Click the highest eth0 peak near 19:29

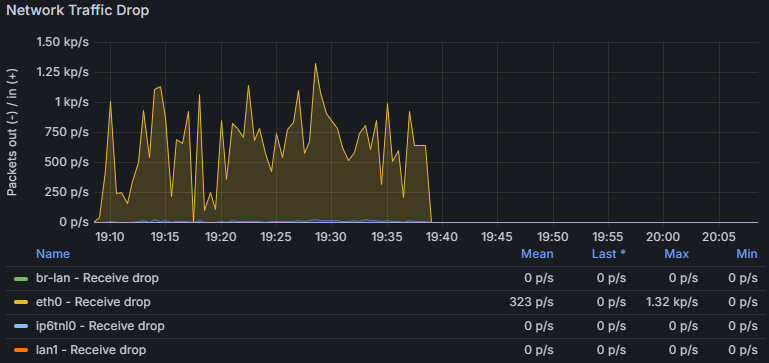click(315, 64)
